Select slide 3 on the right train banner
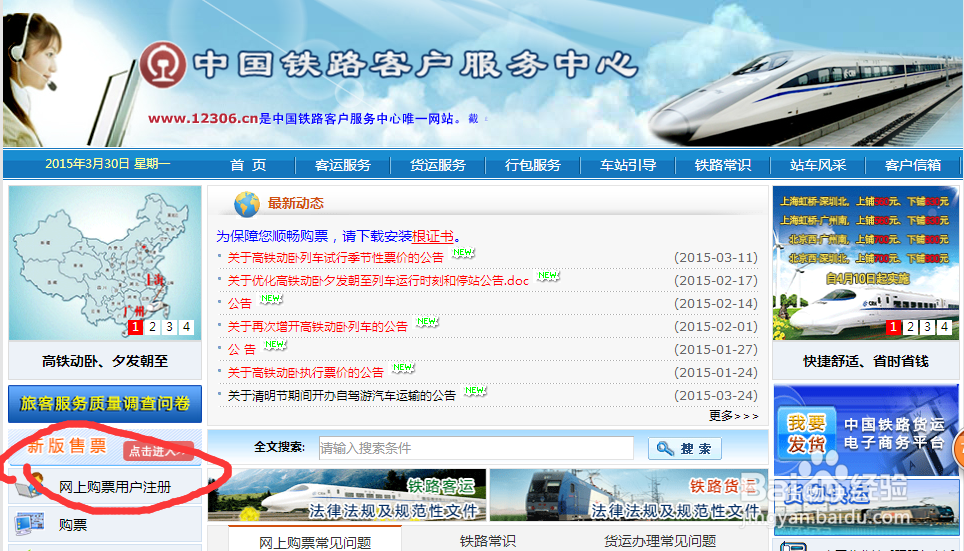Screen dimensions: 964x551 pos(927,327)
